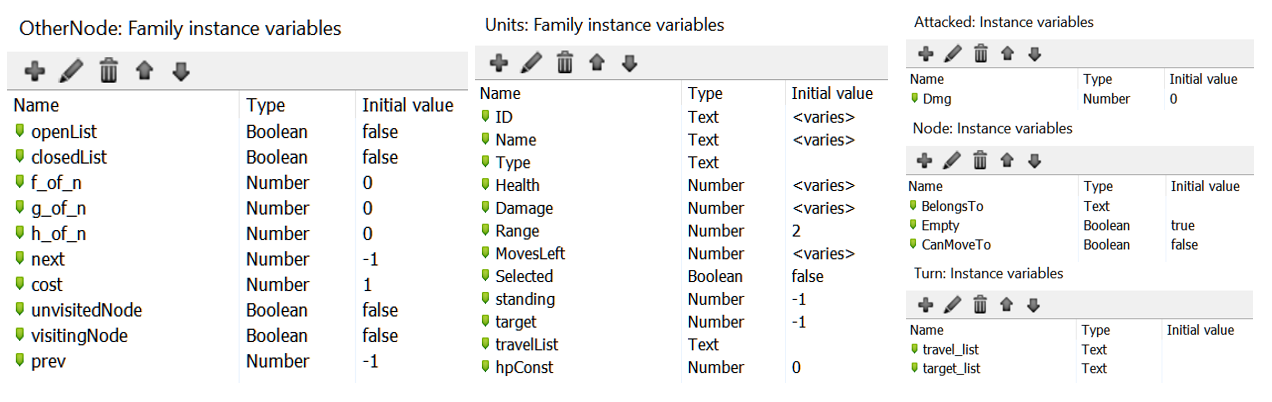The image size is (1272, 402).
Task: Select the openList variable row
Action: (x=238, y=131)
